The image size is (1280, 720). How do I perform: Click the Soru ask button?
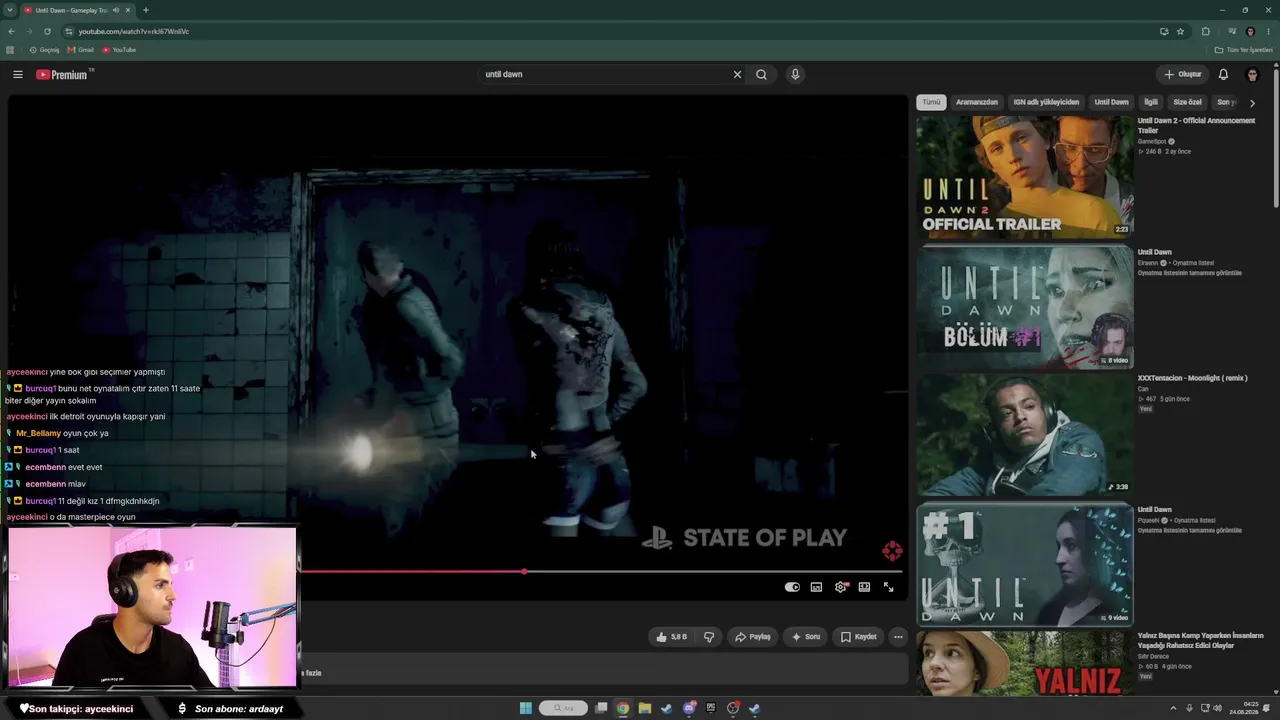(806, 637)
